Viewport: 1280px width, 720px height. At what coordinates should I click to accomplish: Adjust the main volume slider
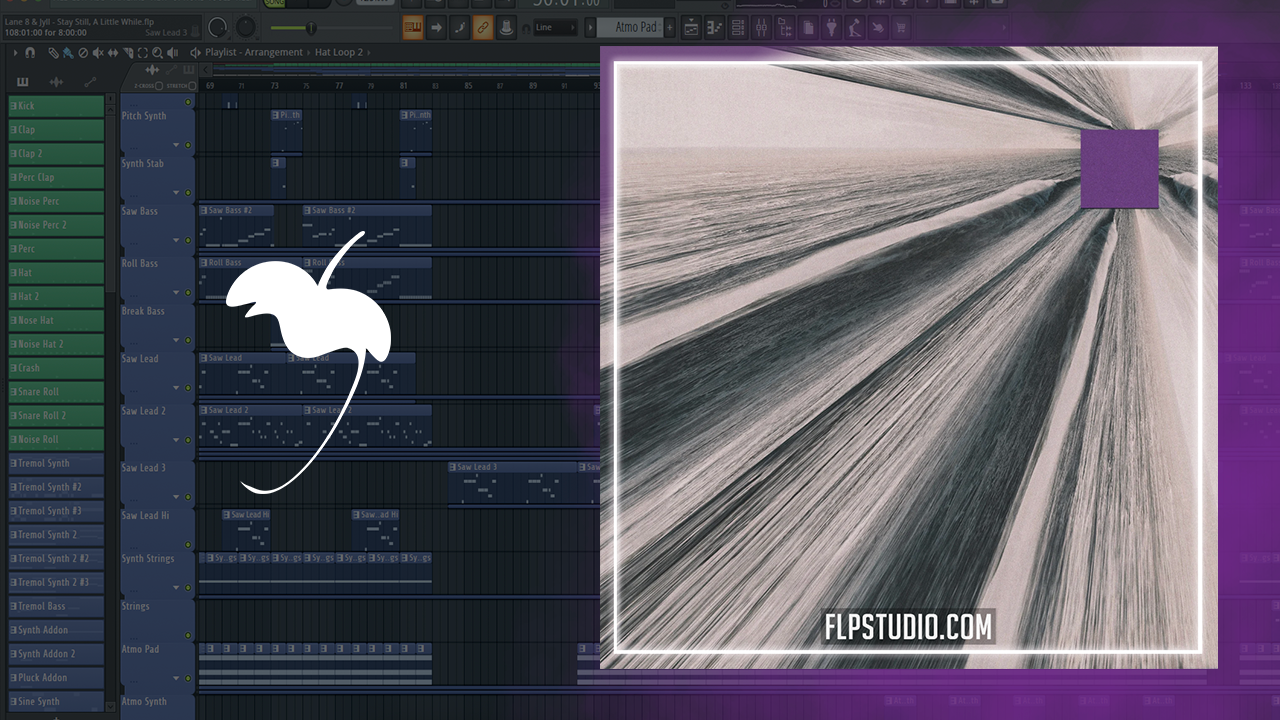tap(296, 28)
